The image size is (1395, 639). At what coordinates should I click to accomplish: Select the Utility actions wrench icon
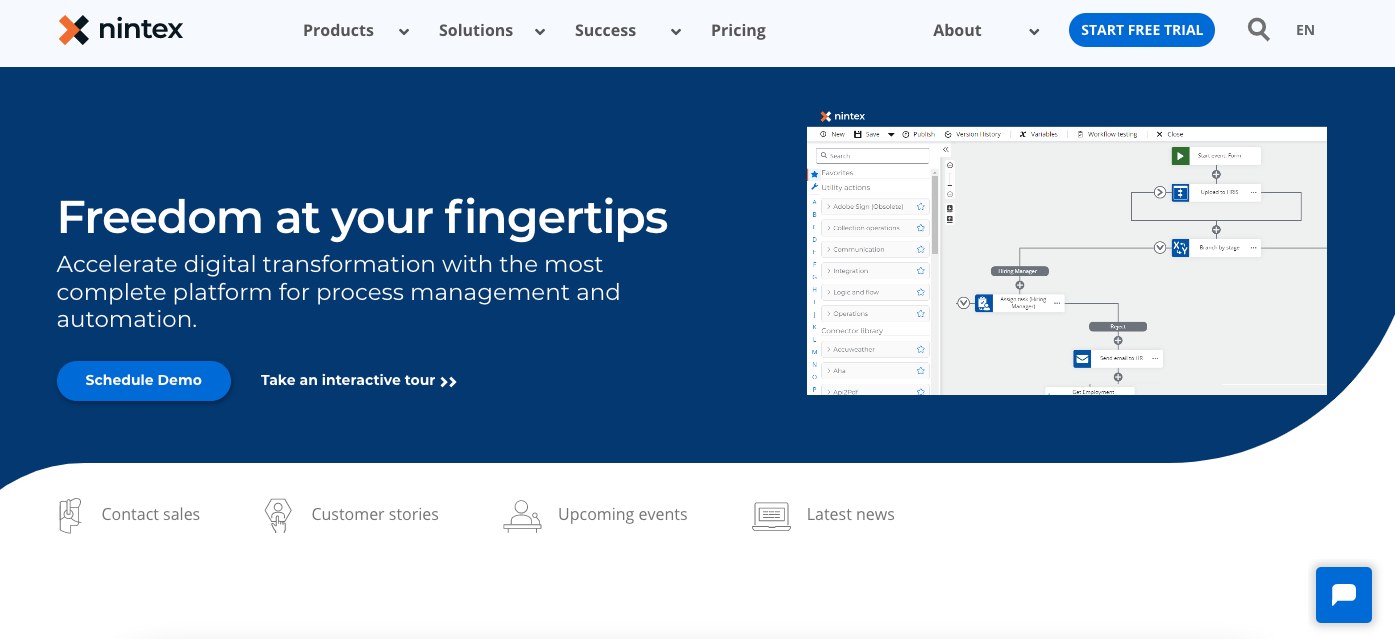tap(814, 187)
